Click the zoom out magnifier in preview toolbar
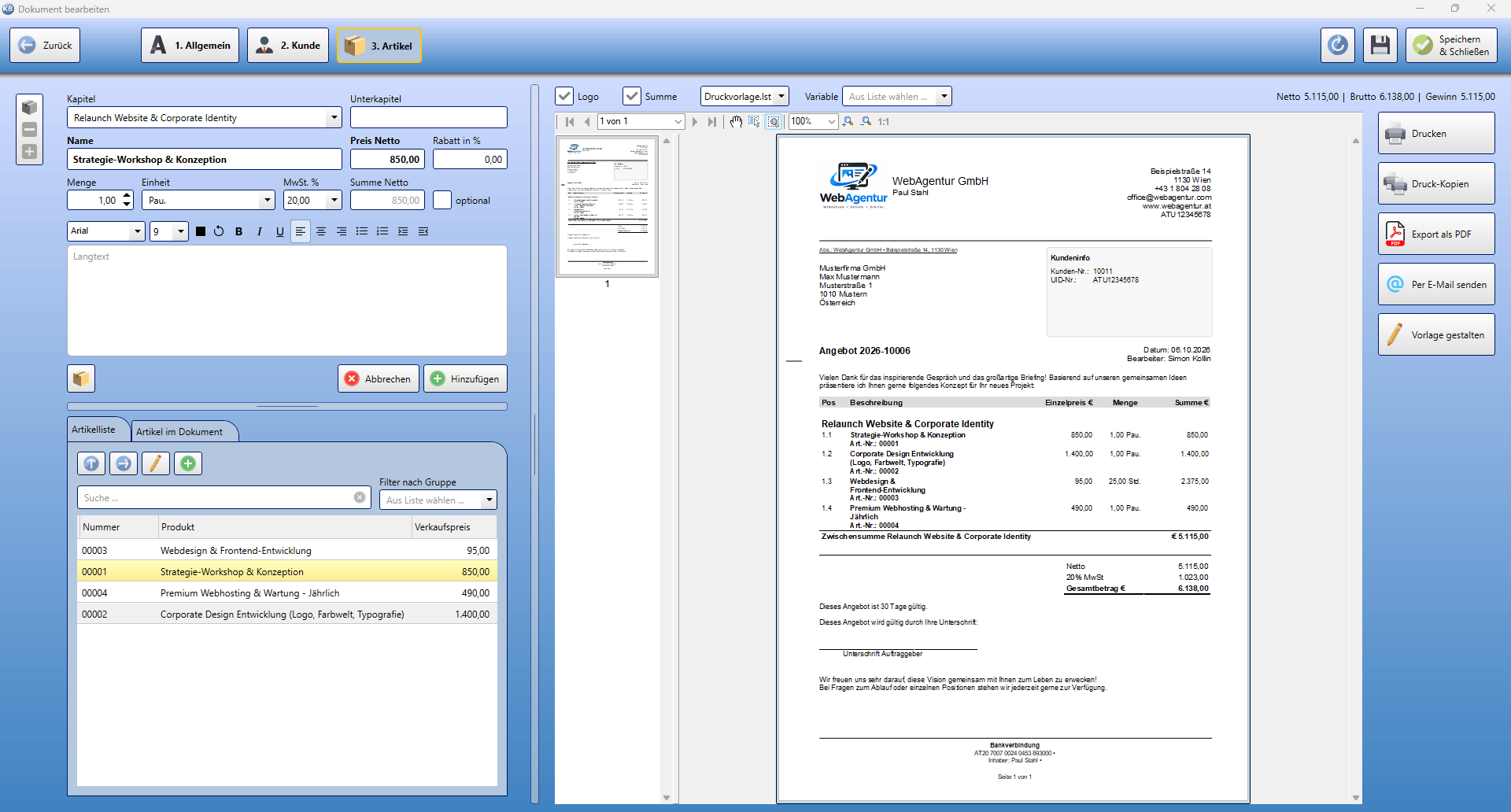 pyautogui.click(x=866, y=121)
